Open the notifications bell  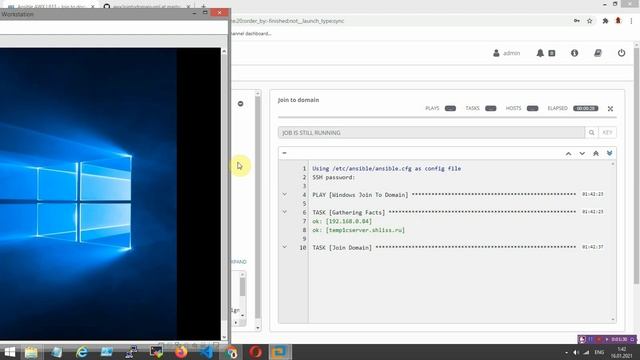pos(540,53)
